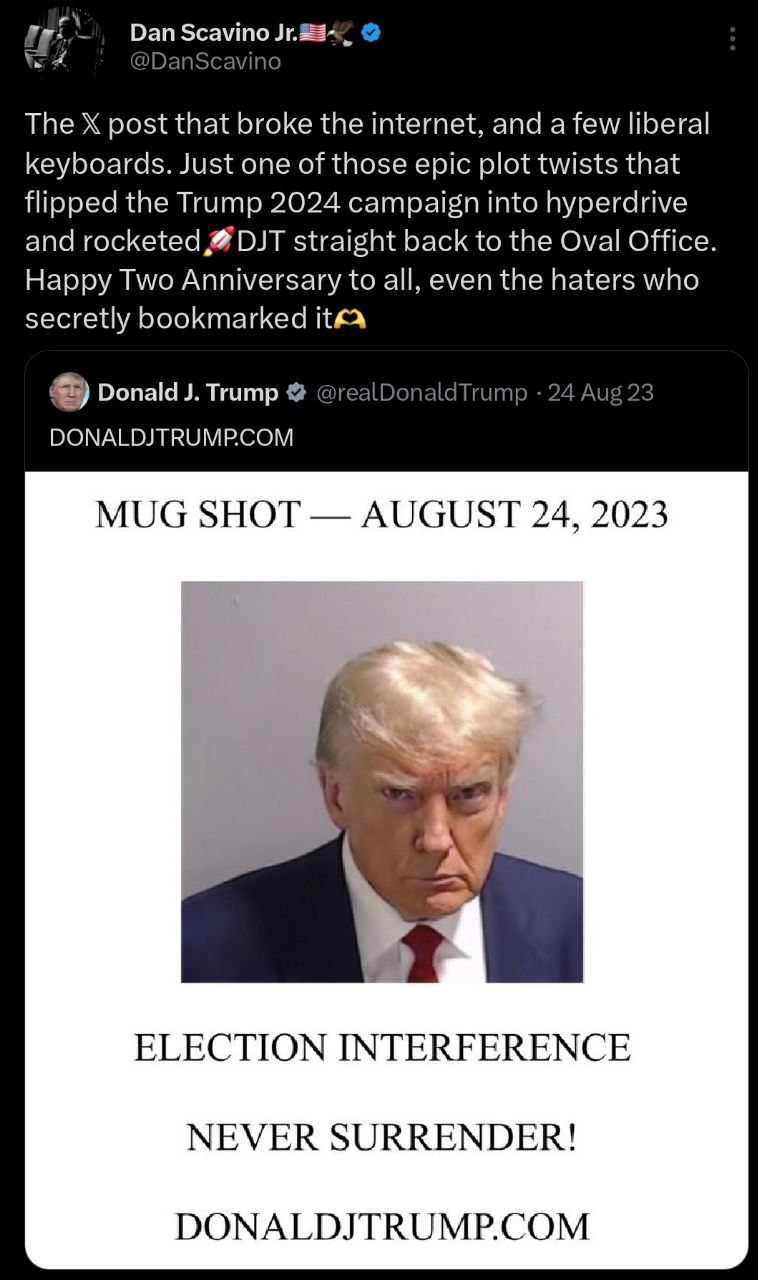
Task: Open the three-dot more options menu
Action: tap(732, 38)
